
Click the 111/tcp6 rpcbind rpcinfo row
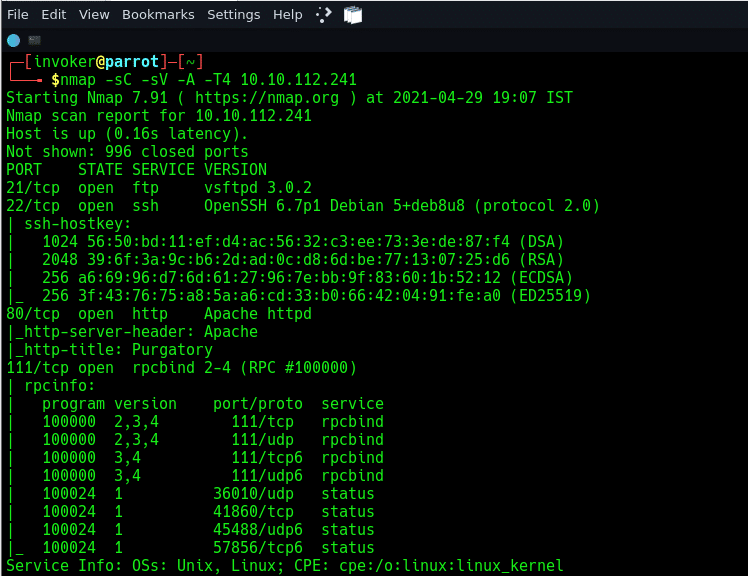(x=213, y=458)
